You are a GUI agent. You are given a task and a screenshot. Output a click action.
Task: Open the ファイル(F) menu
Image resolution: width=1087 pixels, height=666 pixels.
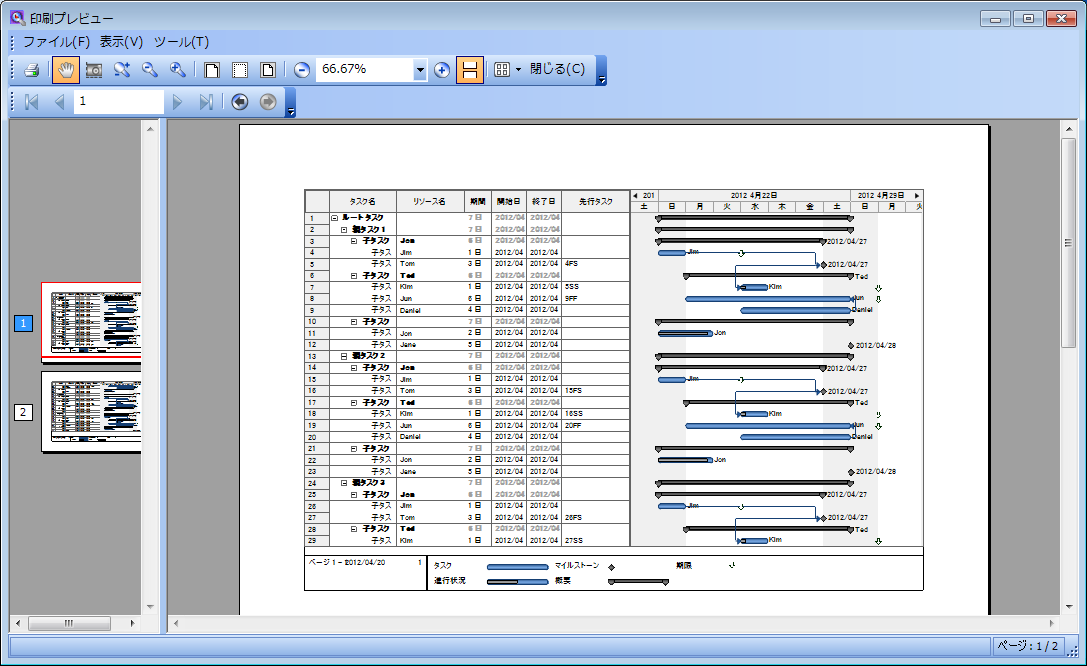click(x=56, y=42)
